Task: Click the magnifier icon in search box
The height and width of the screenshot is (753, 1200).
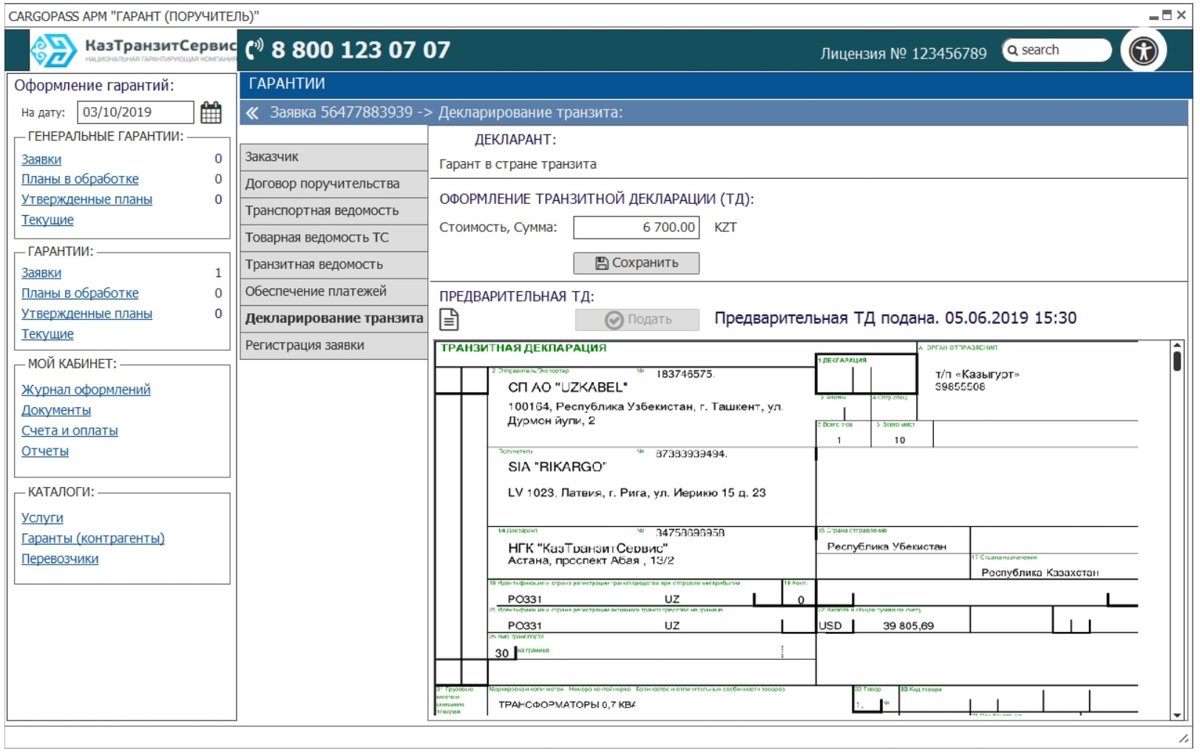Action: pyautogui.click(x=1012, y=50)
